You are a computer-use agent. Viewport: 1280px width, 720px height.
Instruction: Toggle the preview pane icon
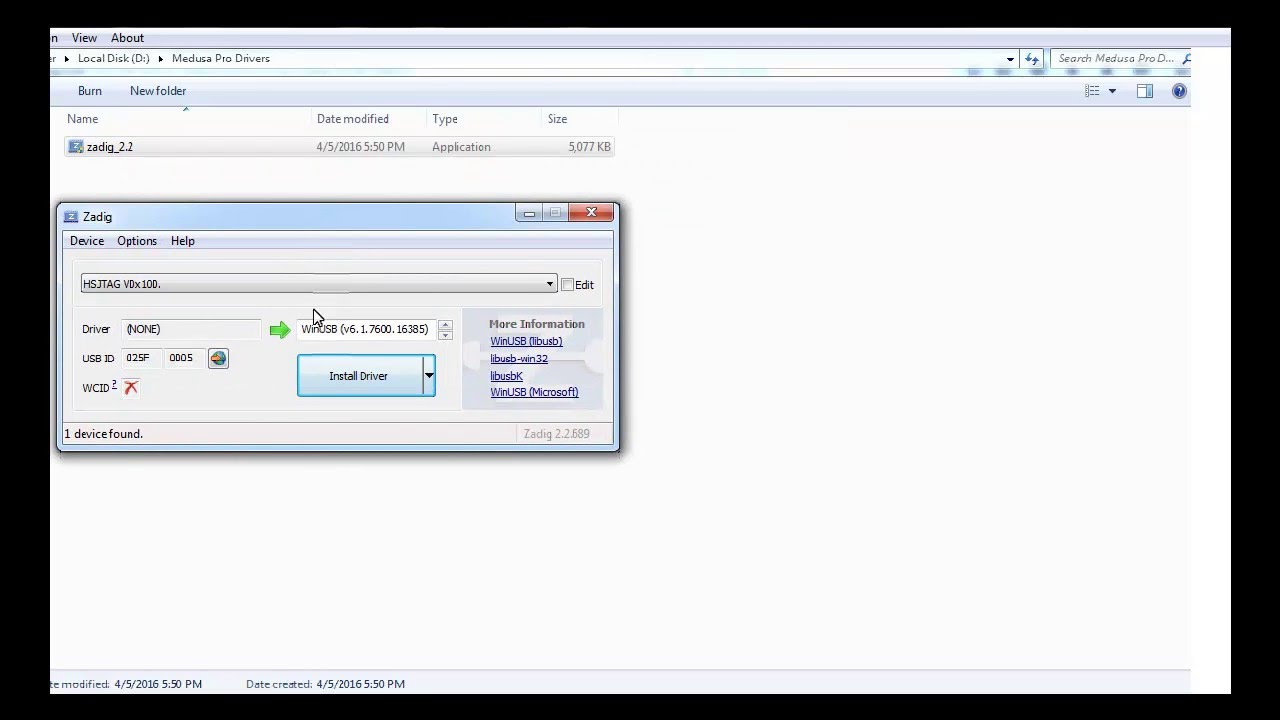tap(1145, 91)
